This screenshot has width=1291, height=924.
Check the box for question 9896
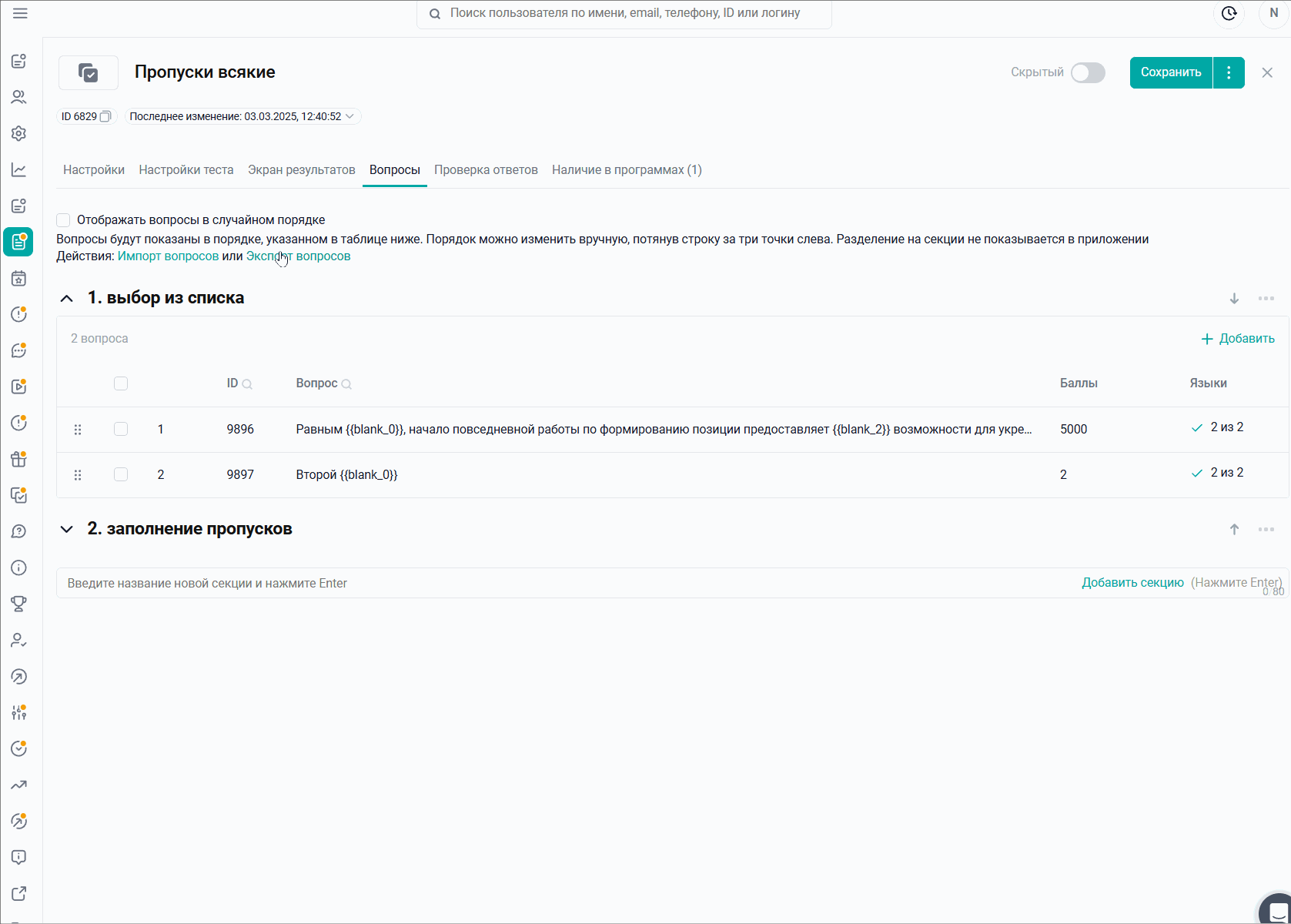(121, 429)
